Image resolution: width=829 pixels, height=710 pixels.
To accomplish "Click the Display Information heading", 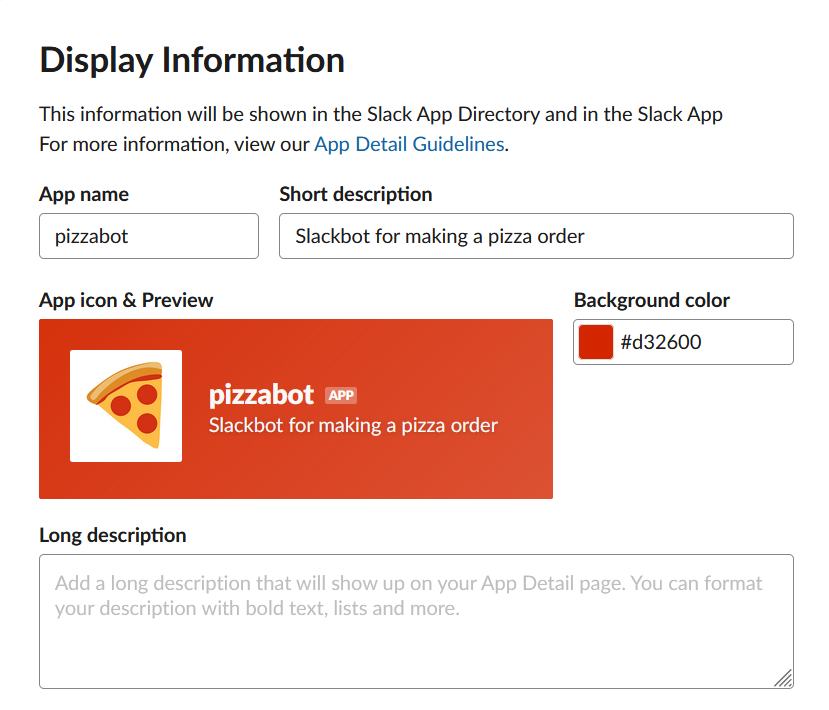I will pos(191,60).
